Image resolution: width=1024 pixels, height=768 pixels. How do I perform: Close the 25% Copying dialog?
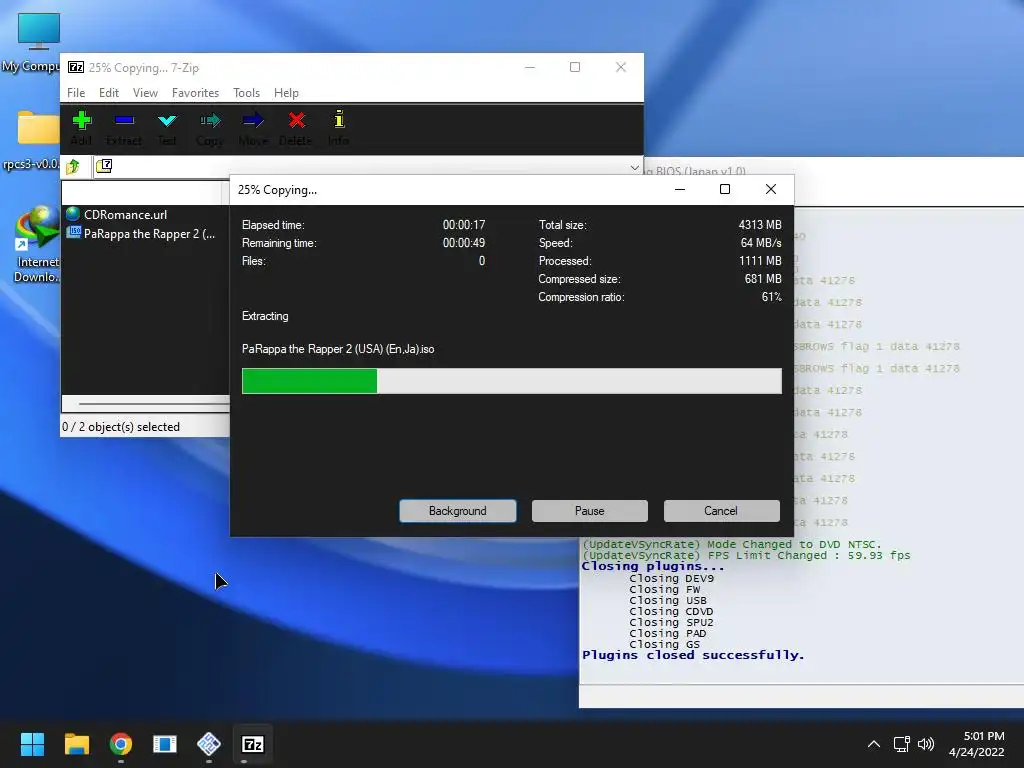[x=771, y=189]
